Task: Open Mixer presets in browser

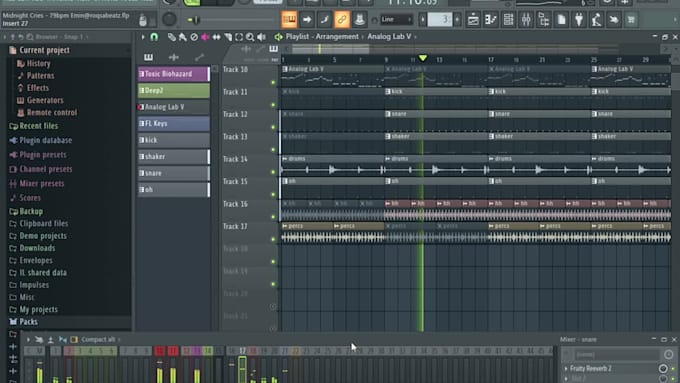Action: click(x=42, y=183)
